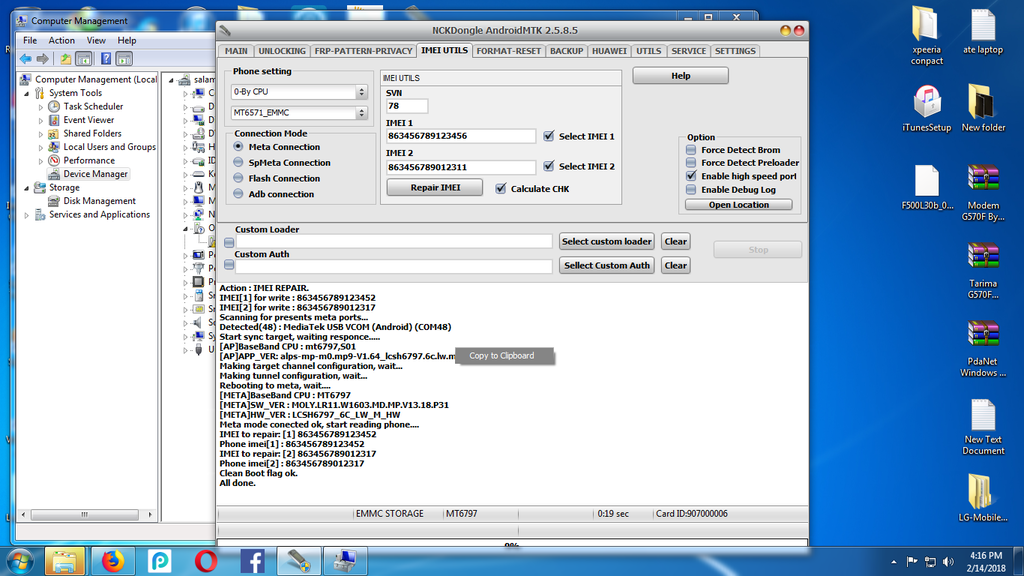
Task: Expand Shared Folders tree node
Action: pyautogui.click(x=40, y=134)
